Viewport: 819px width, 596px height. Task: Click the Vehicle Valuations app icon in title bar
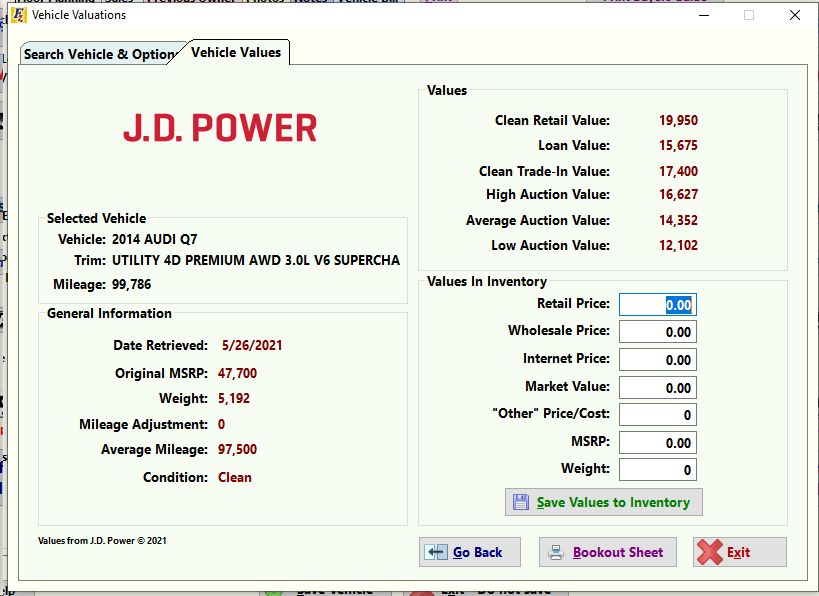[x=18, y=15]
